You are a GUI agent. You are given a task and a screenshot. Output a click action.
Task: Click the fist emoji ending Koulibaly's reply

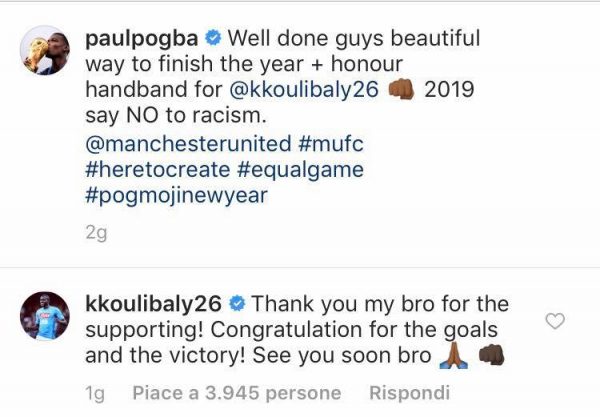tap(491, 355)
